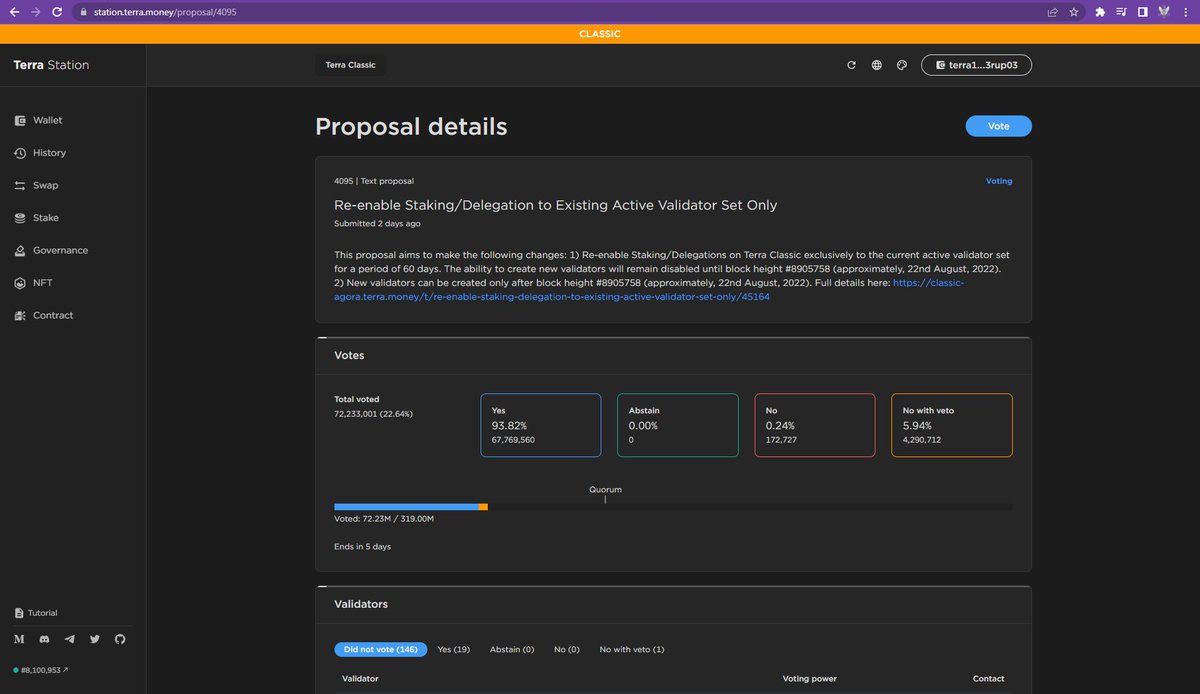
Task: Click the orange veto segment of progress bar
Action: 483,507
